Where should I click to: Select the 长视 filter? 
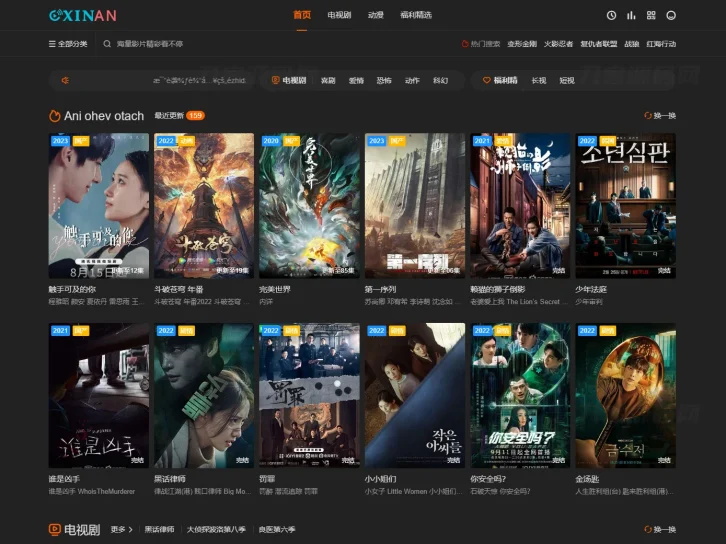(x=538, y=81)
